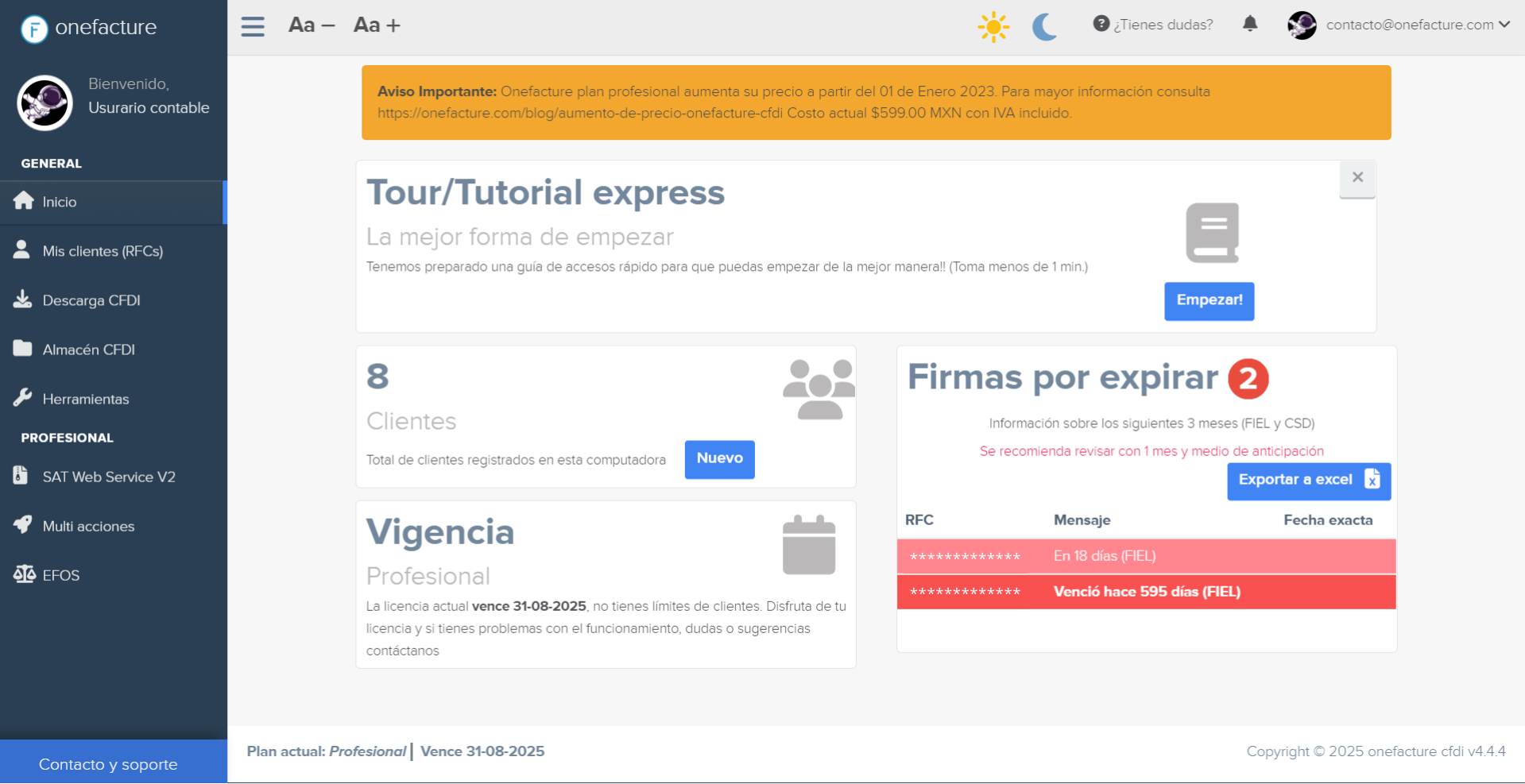Screen dimensions: 1525x784
Task: Click the Empezar! button
Action: point(1210,301)
